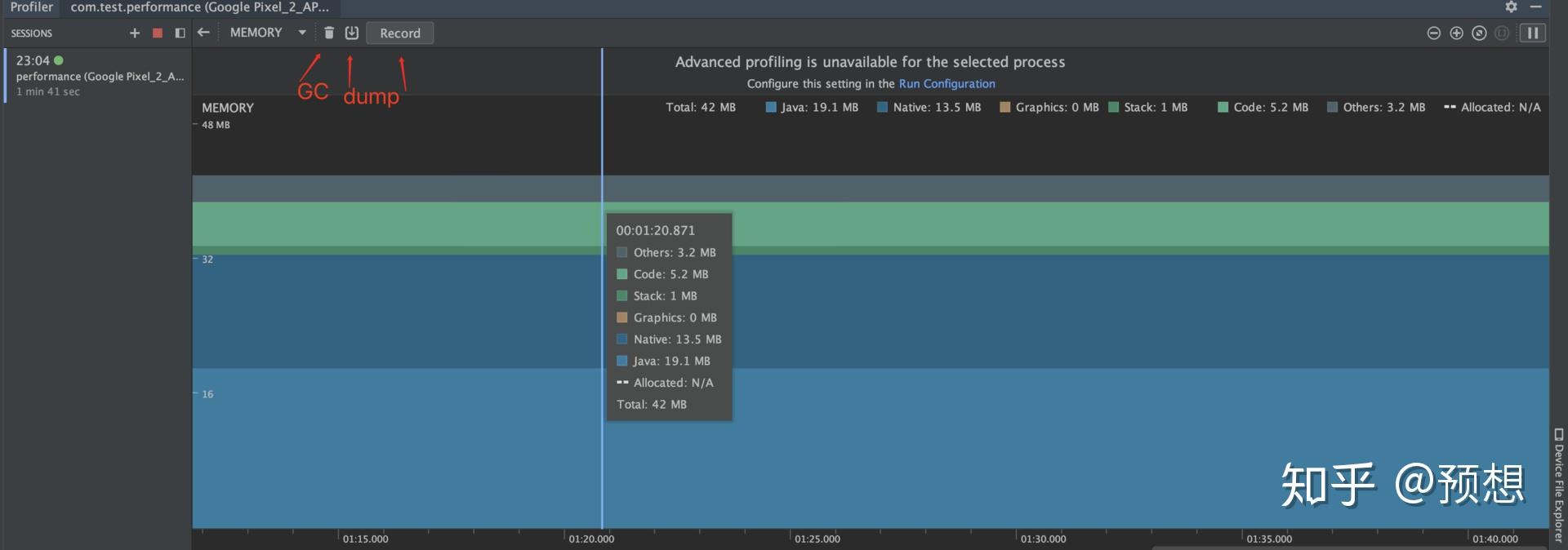
Task: Reset timeline zoom to fit
Action: pyautogui.click(x=1479, y=33)
